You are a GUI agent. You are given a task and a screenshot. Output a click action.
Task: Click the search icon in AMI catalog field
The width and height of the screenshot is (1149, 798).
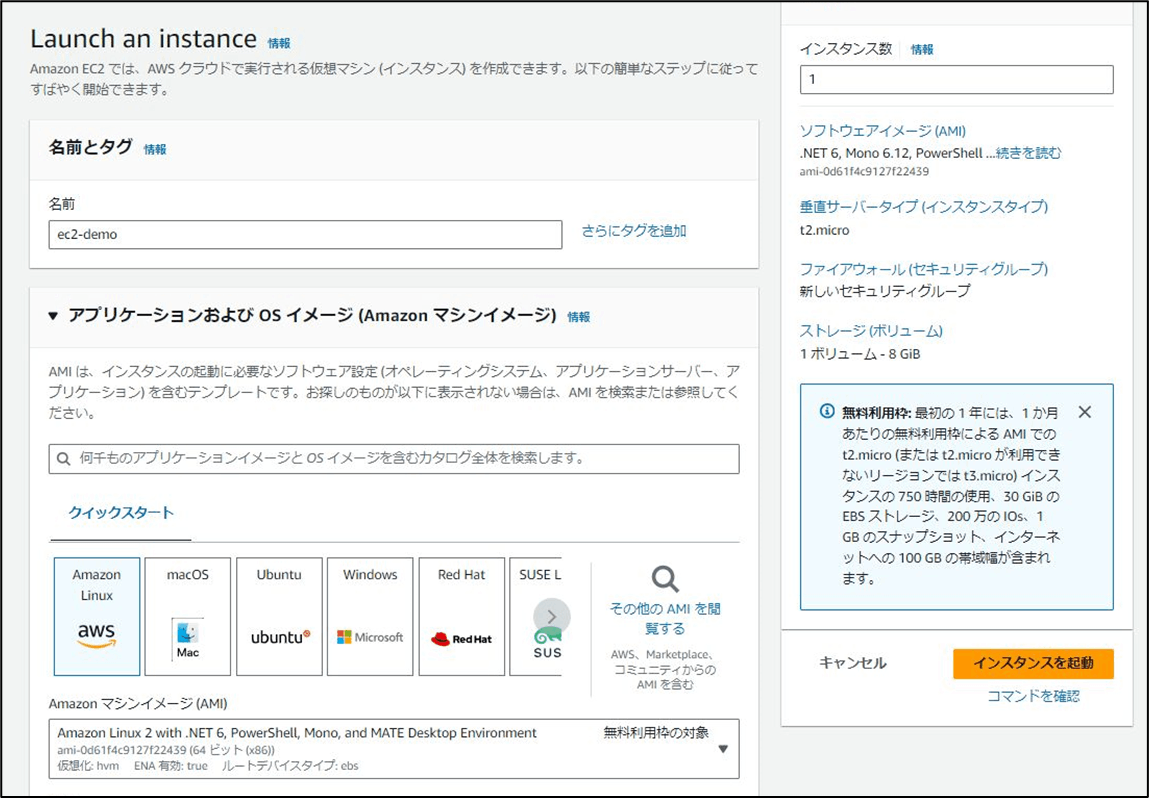click(x=64, y=459)
